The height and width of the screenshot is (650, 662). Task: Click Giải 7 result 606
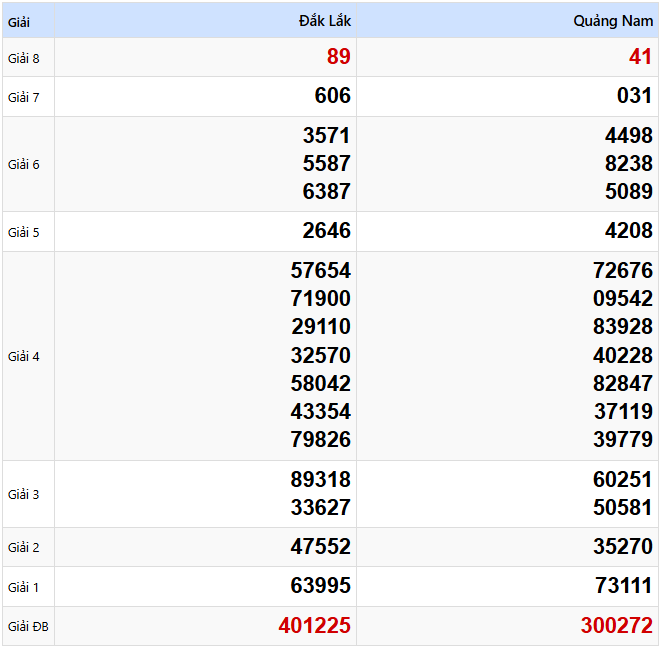pyautogui.click(x=332, y=96)
